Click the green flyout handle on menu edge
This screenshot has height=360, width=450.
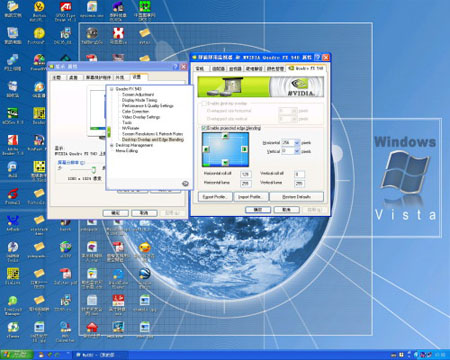[109, 132]
